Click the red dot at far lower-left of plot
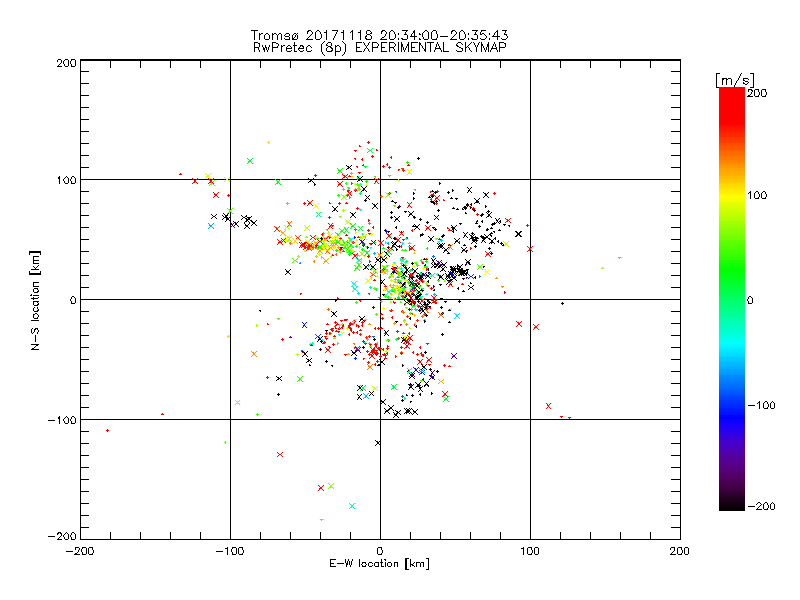The width and height of the screenshot is (800, 600). click(x=107, y=431)
